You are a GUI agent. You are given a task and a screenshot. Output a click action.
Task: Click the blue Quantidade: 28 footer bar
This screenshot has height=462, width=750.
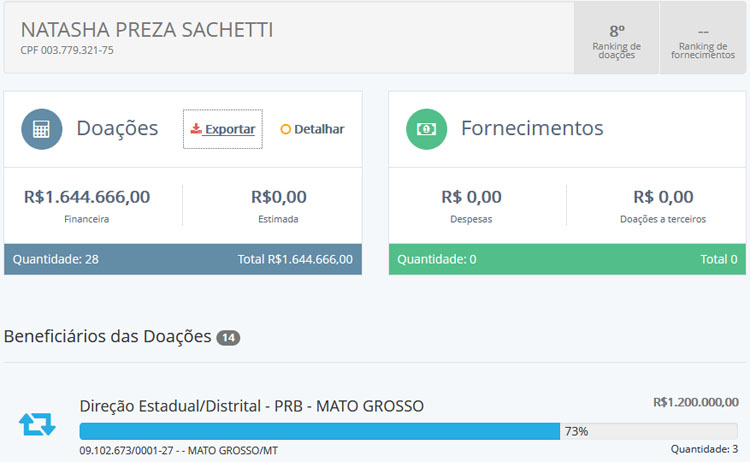click(182, 259)
